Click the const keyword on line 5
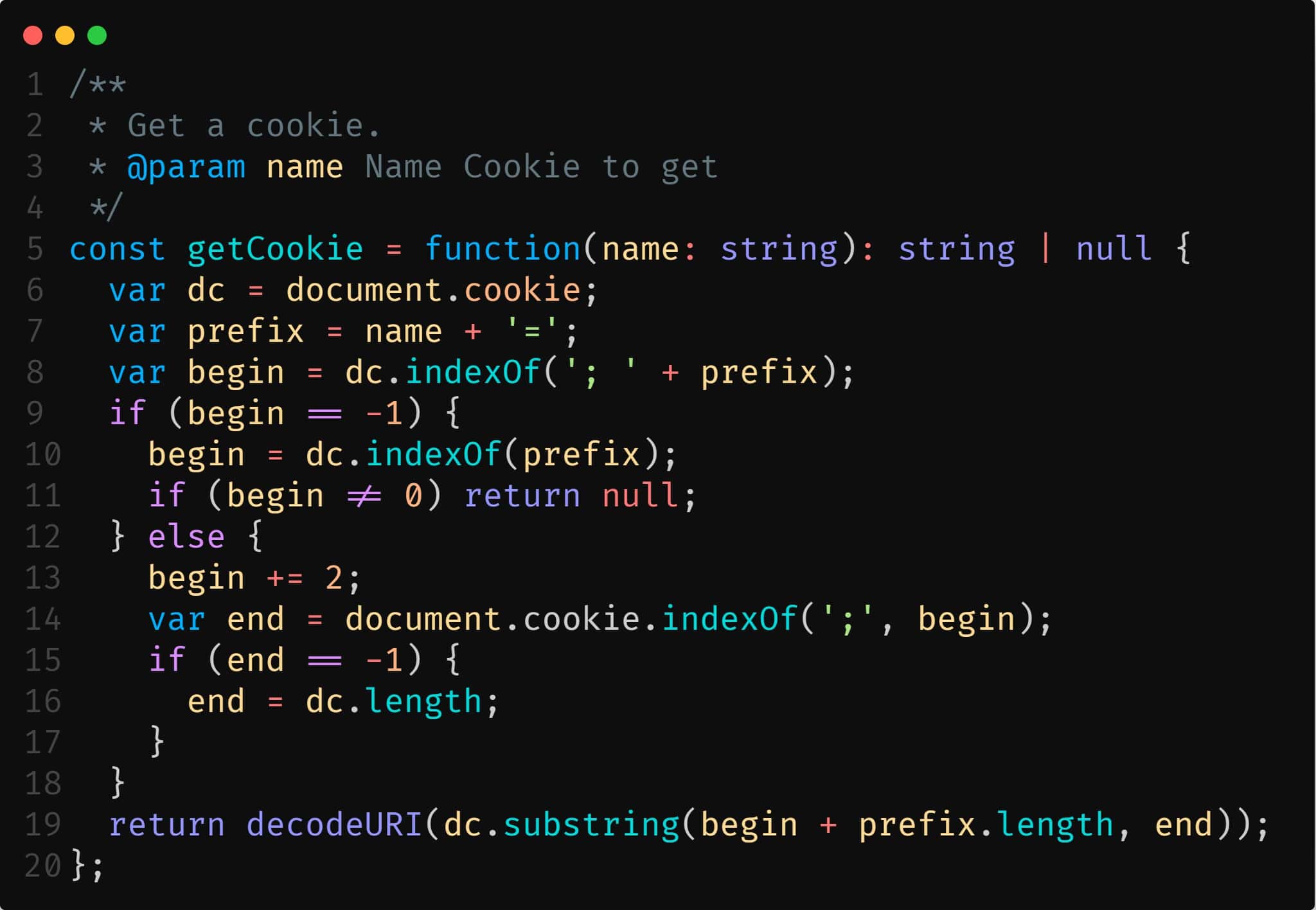The height and width of the screenshot is (910, 1316). [118, 249]
